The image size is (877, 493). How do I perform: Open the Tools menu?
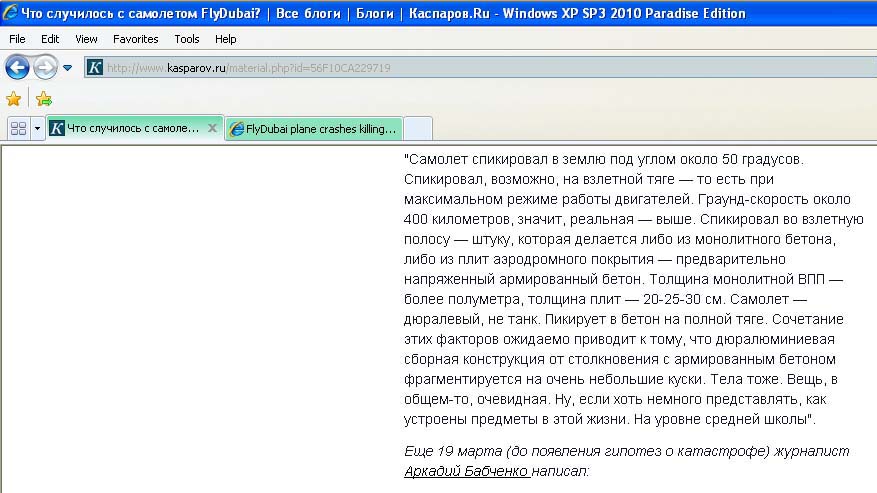(x=186, y=39)
